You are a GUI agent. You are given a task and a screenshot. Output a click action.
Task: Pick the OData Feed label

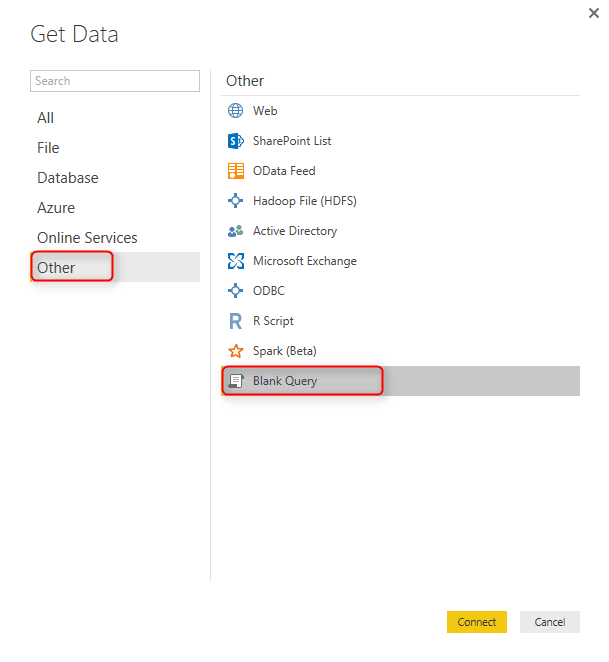coord(284,171)
